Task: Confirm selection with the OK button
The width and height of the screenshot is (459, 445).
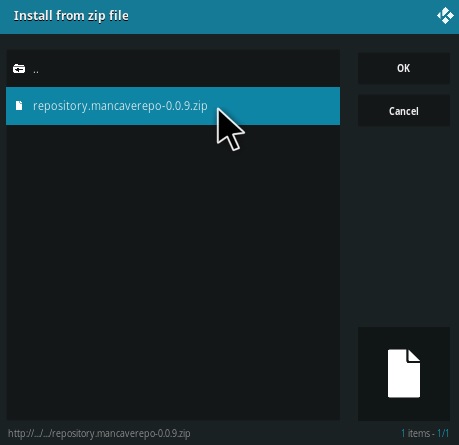Action: 404,68
